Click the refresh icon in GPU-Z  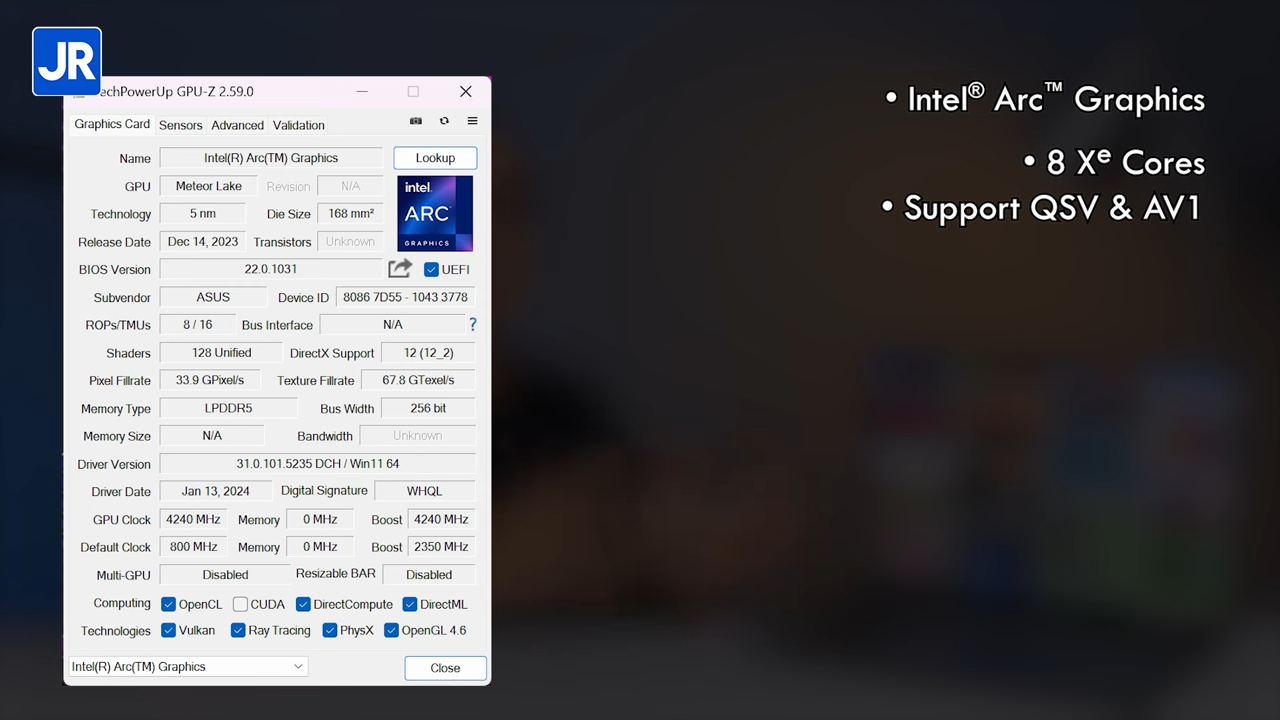click(444, 121)
